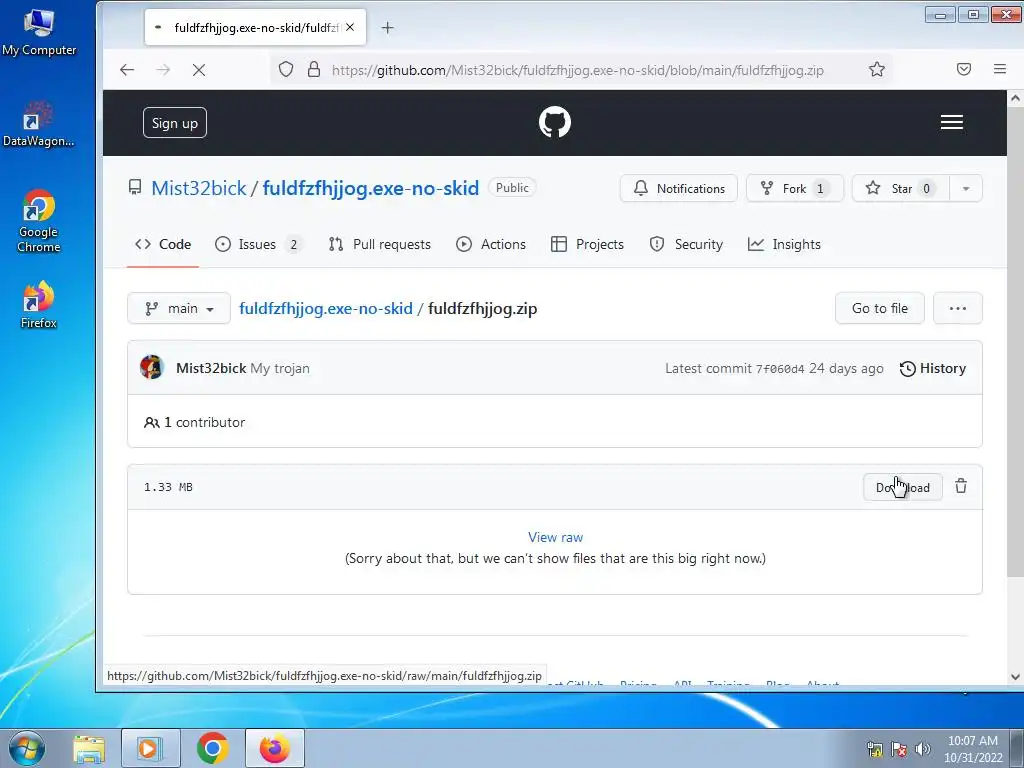Viewport: 1024px width, 768px height.
Task: Expand the Star dropdown arrow
Action: tap(966, 189)
